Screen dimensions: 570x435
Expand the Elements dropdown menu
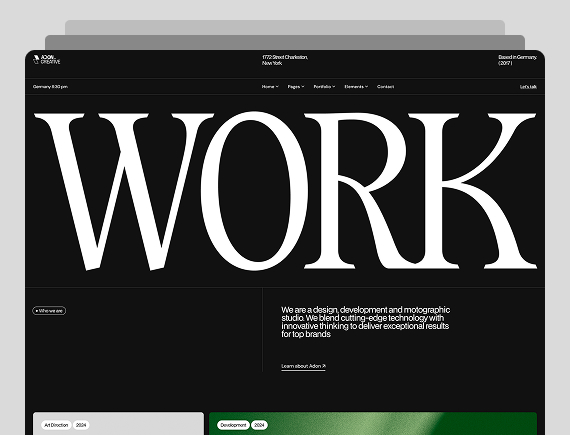click(356, 86)
